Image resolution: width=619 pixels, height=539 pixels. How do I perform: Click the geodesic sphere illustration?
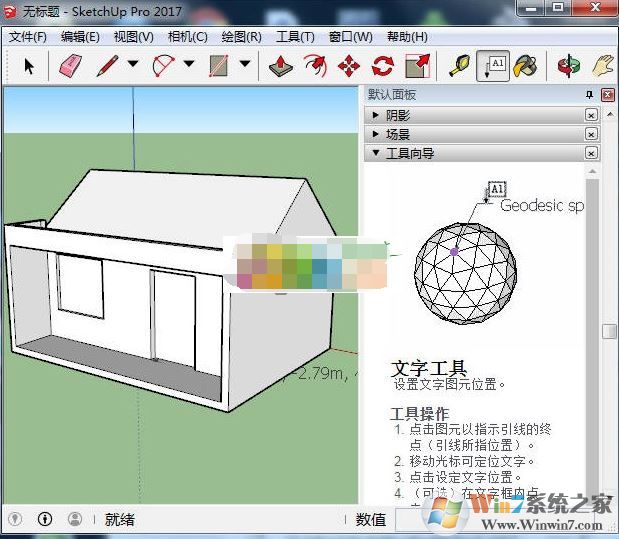[465, 273]
